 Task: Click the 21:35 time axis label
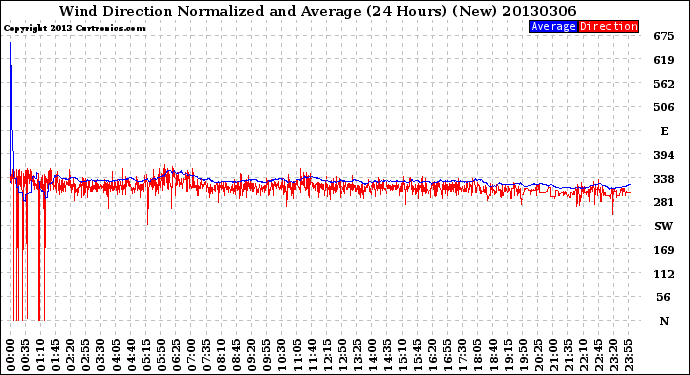[568, 355]
